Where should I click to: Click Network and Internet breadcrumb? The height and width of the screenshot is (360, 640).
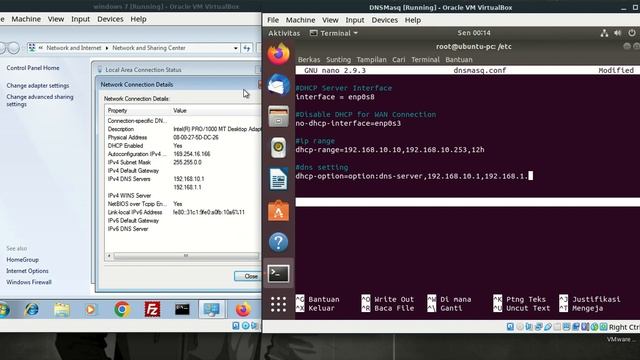73,48
